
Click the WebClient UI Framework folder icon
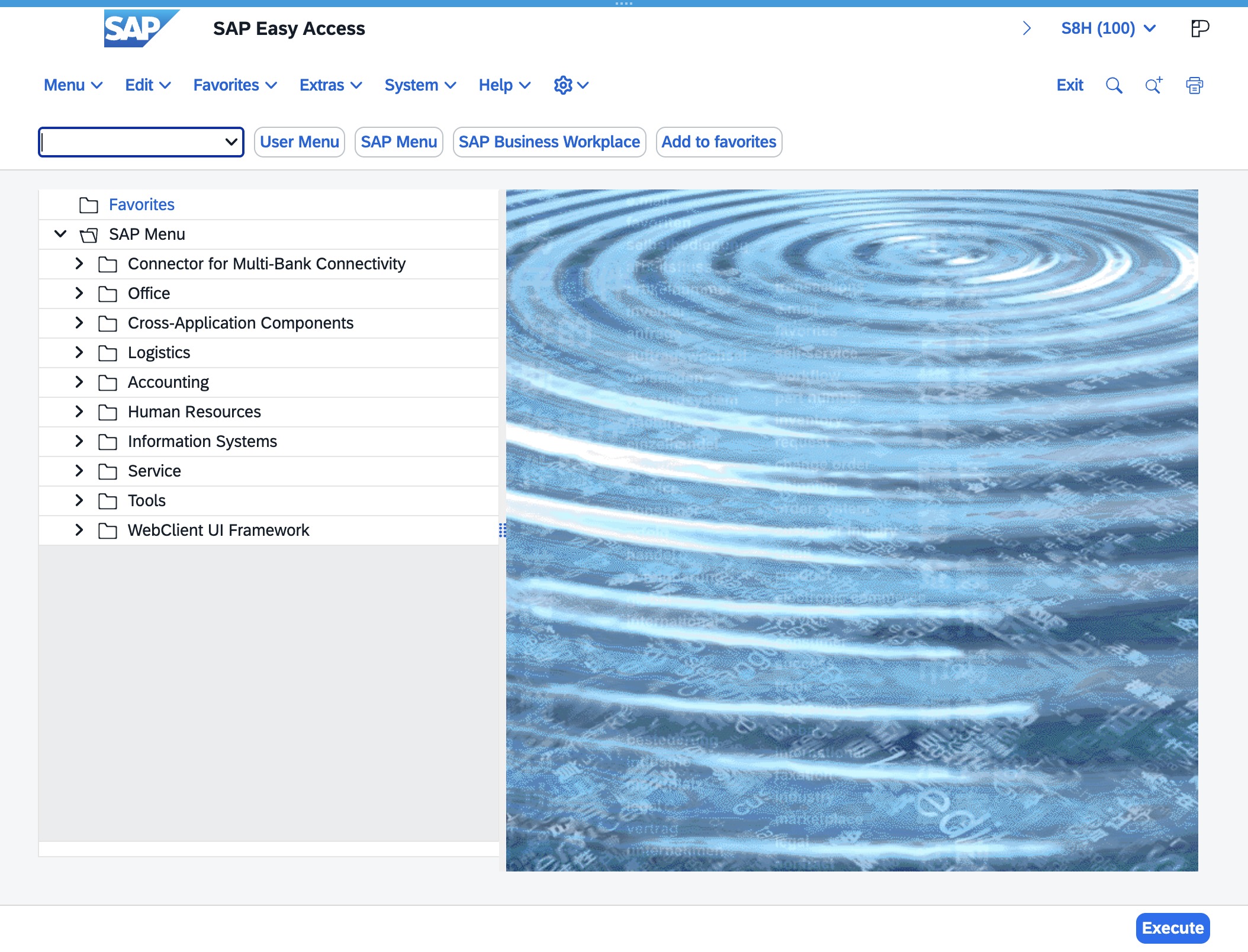click(108, 530)
